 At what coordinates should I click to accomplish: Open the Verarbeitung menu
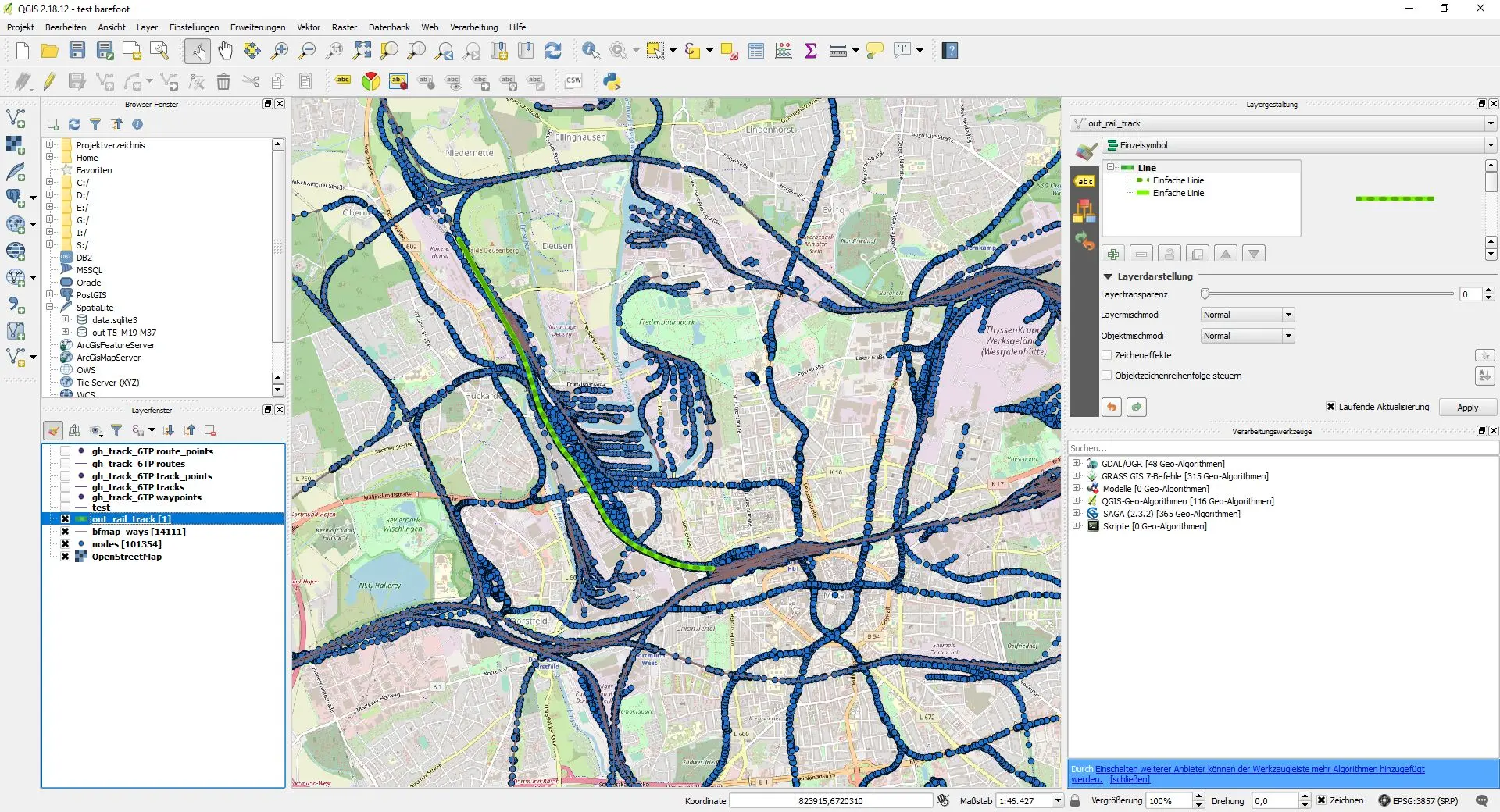pos(473,27)
